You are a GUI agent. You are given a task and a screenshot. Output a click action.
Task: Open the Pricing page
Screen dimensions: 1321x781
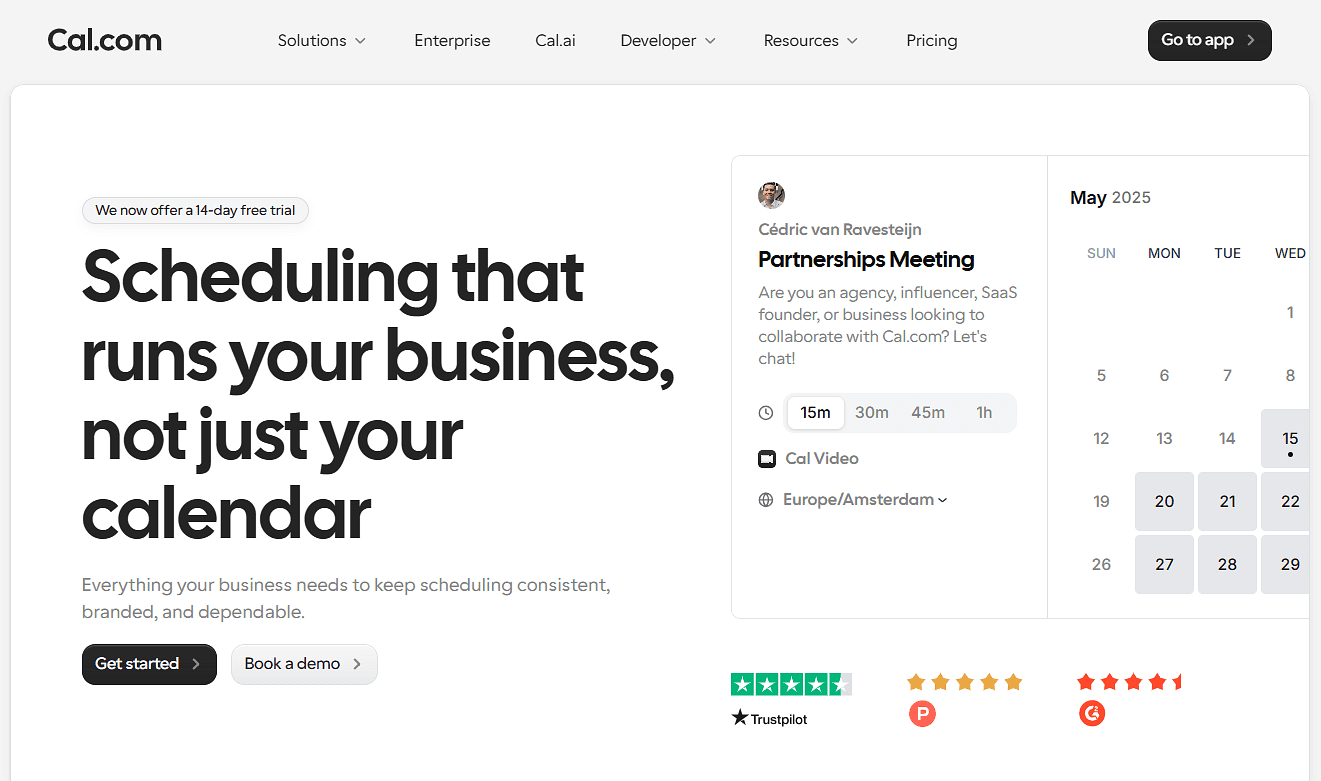[932, 41]
